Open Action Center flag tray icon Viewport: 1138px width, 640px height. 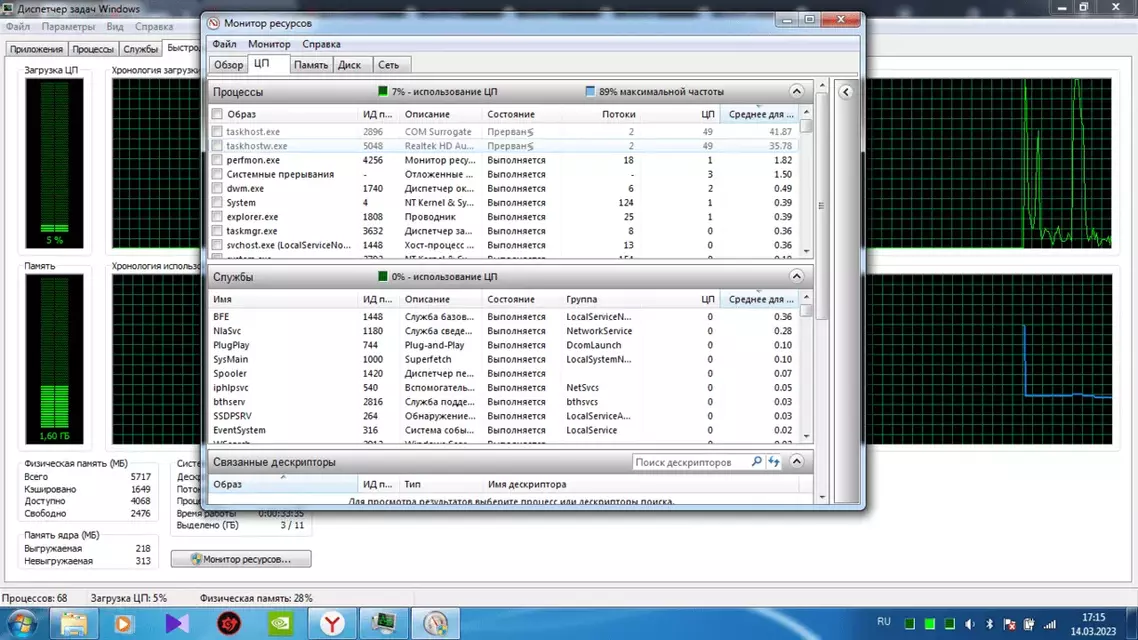pyautogui.click(x=1010, y=624)
